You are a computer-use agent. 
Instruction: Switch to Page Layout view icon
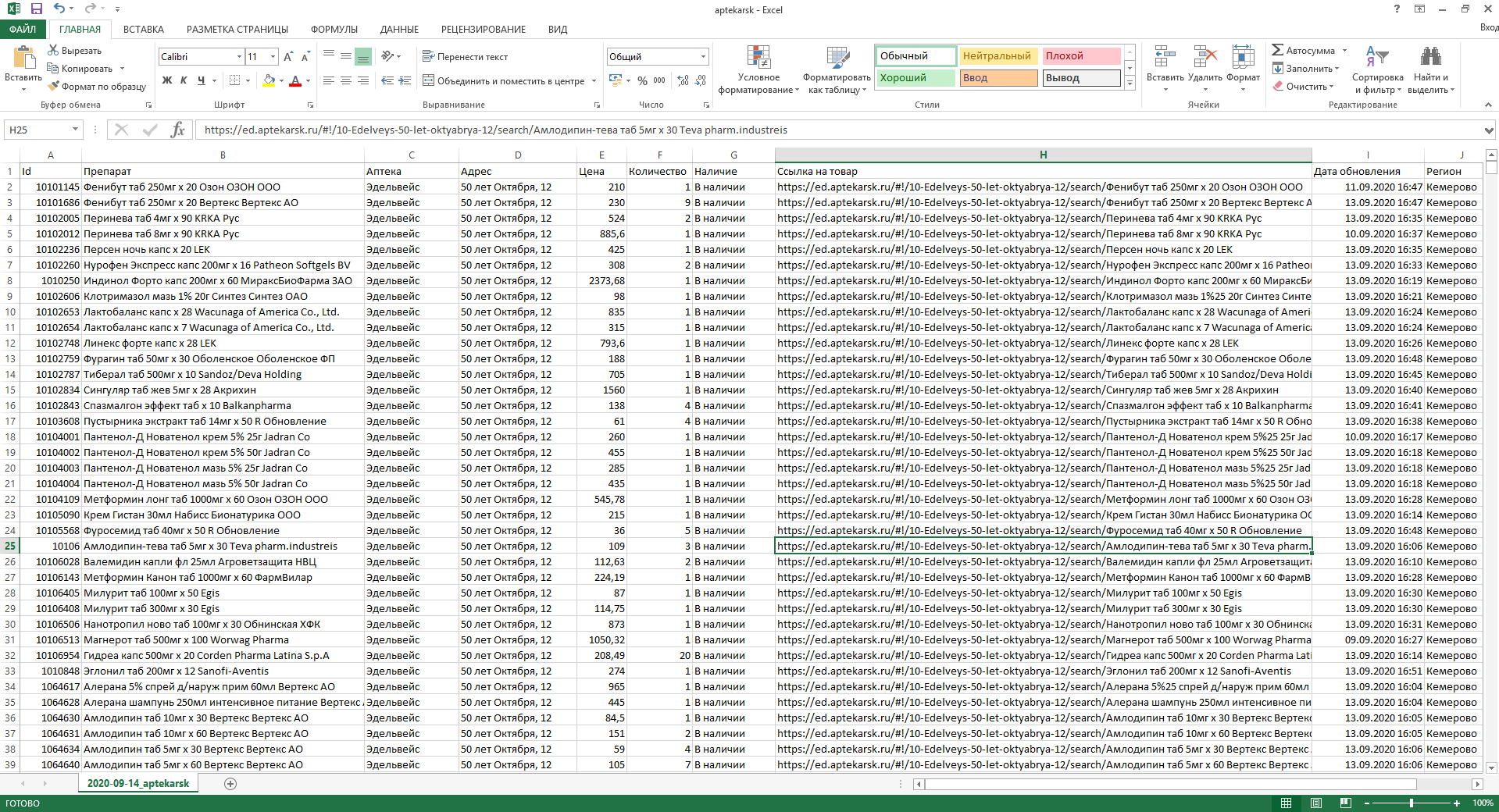1316,803
